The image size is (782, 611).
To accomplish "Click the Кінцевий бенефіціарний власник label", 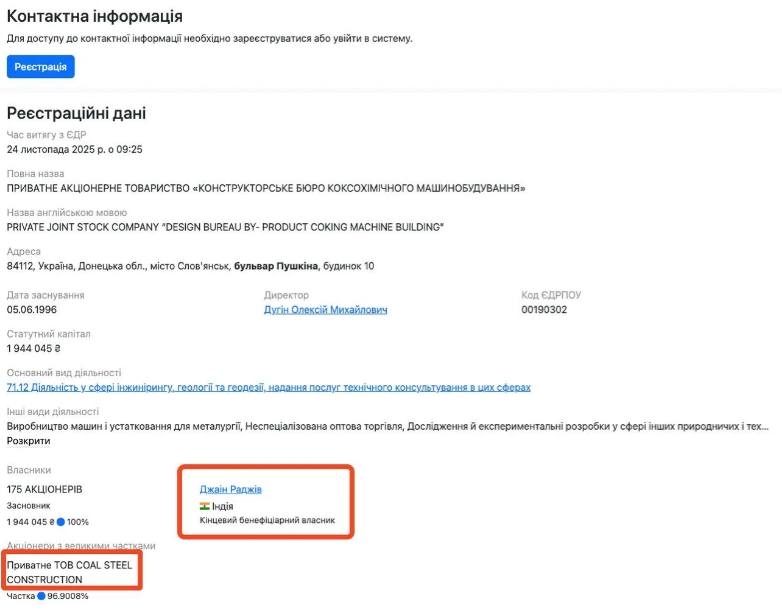I will coord(267,521).
